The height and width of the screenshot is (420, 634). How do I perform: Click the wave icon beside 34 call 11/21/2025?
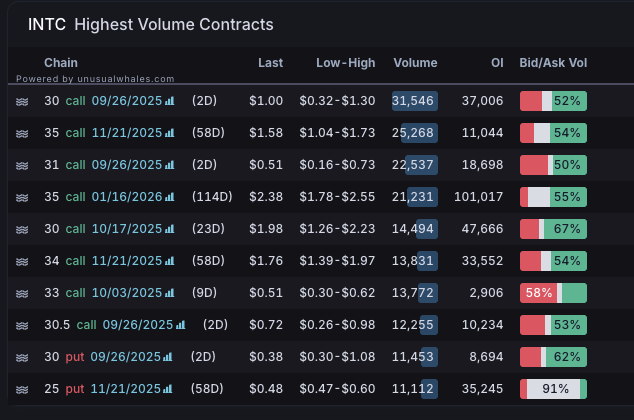22,261
